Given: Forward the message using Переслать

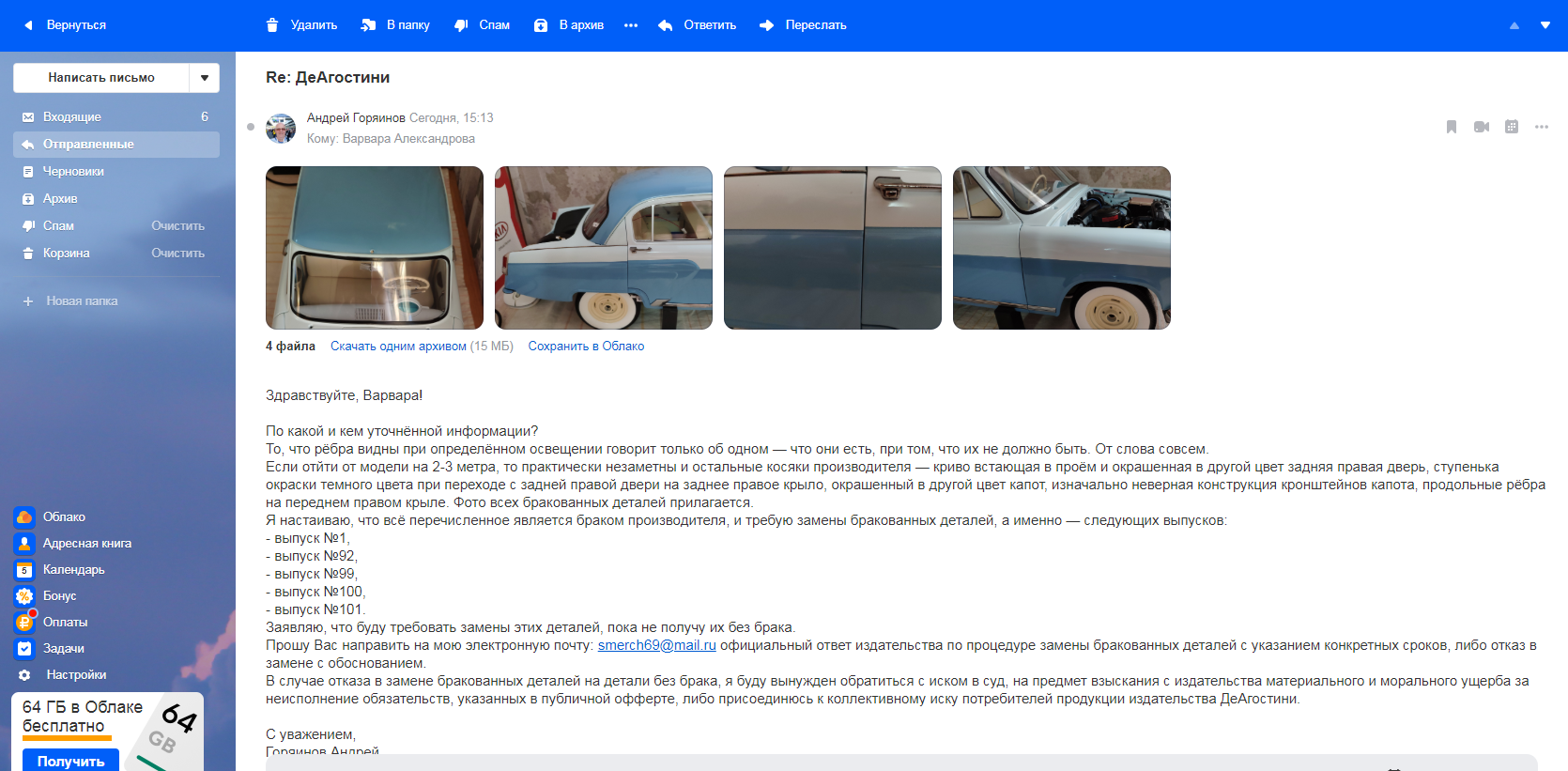Looking at the screenshot, I should (x=803, y=25).
